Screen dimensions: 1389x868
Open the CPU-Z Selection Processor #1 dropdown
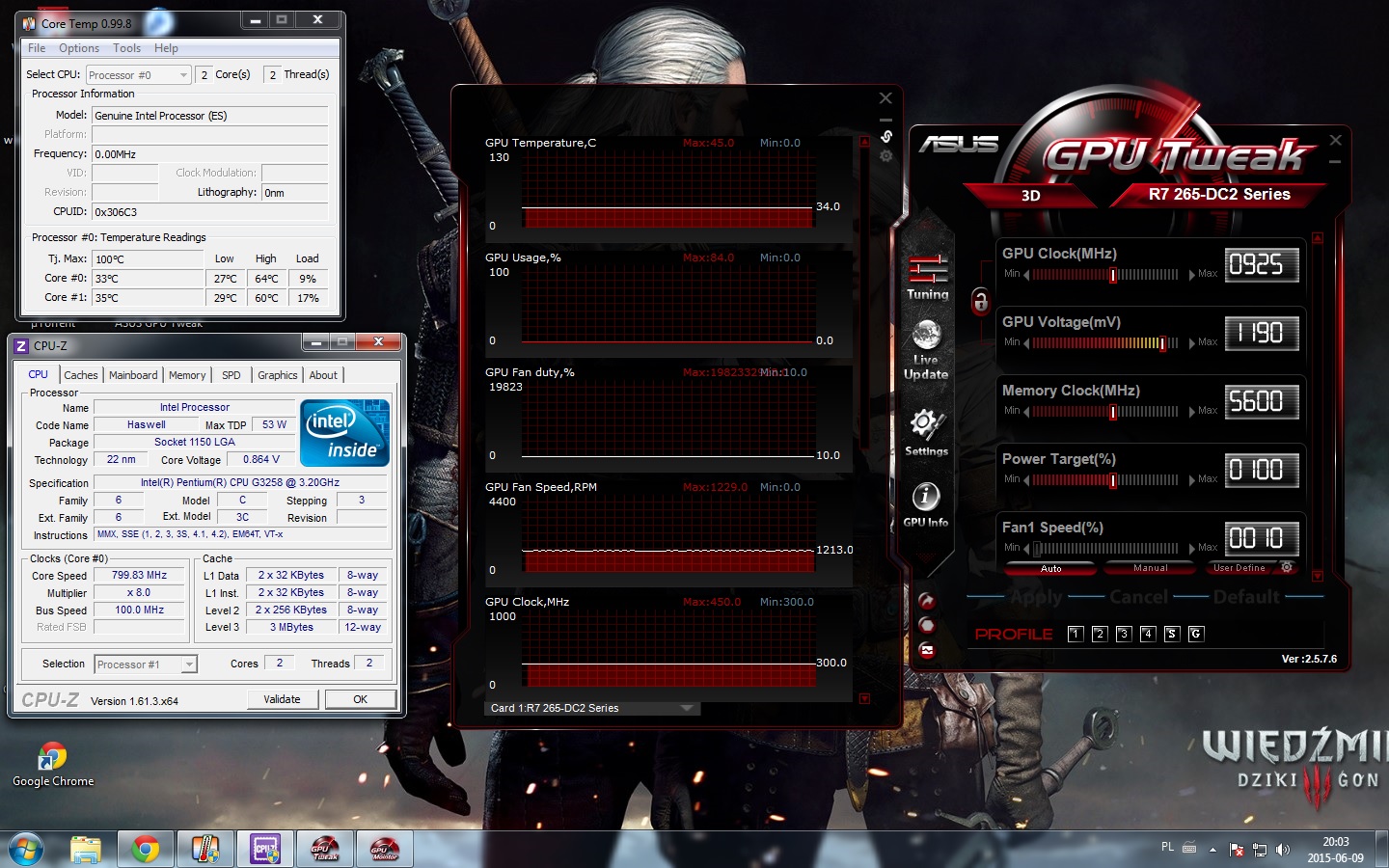coord(189,665)
